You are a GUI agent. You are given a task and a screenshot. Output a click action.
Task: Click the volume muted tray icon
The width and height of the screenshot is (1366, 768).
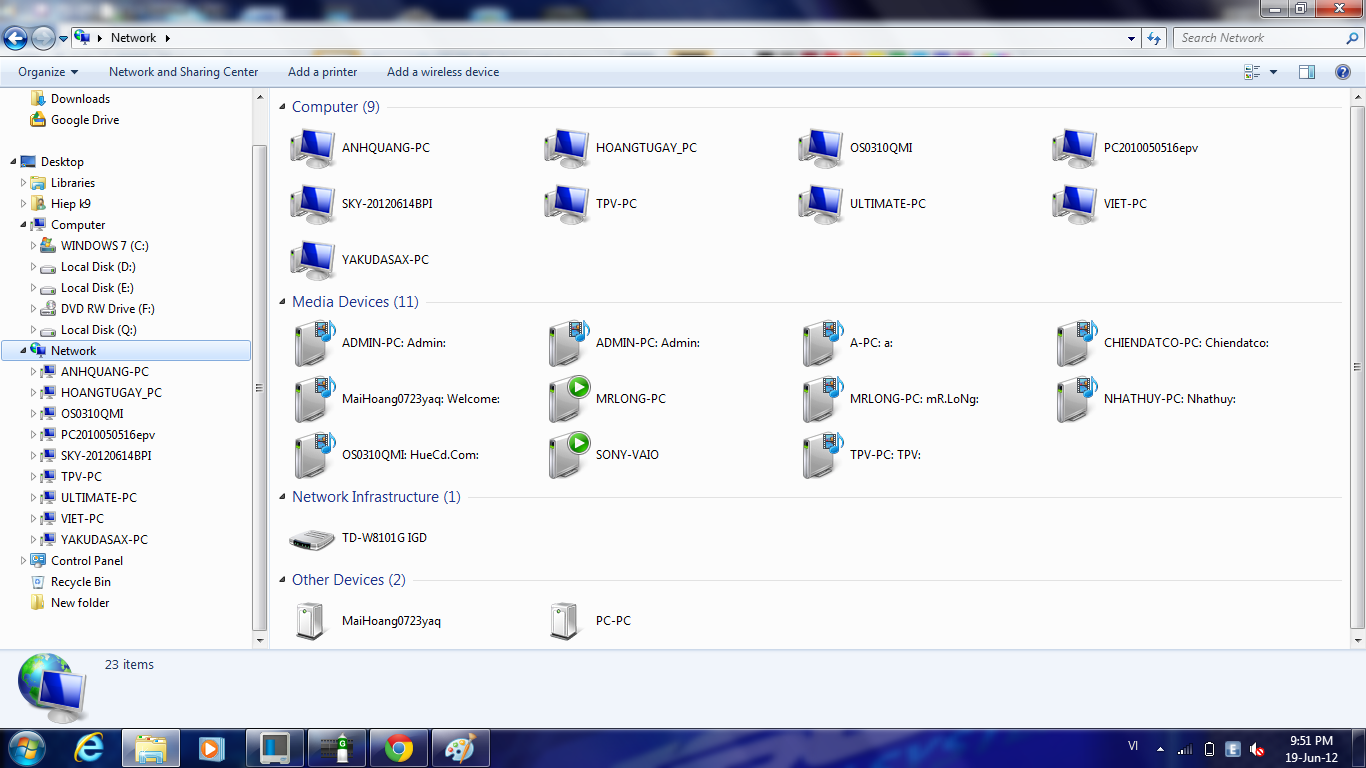1257,749
